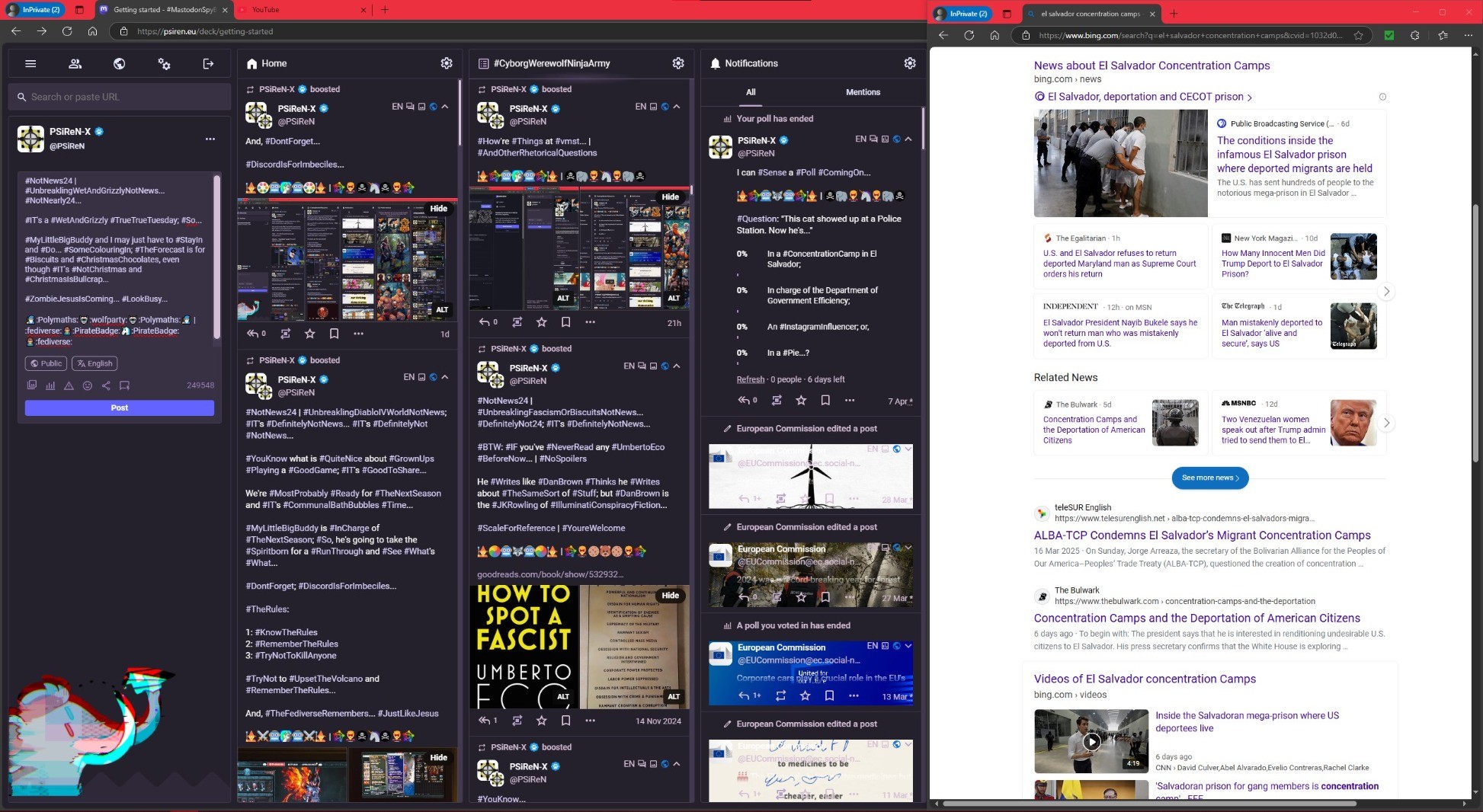Open the emoji picker in the composer
This screenshot has width=1483, height=812.
coord(87,385)
